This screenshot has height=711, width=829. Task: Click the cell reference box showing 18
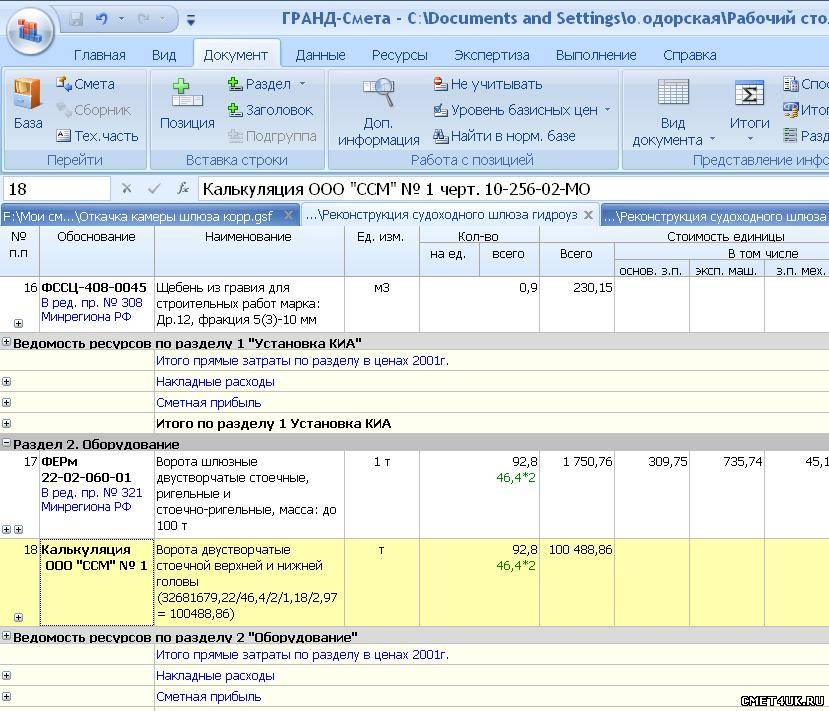point(56,189)
